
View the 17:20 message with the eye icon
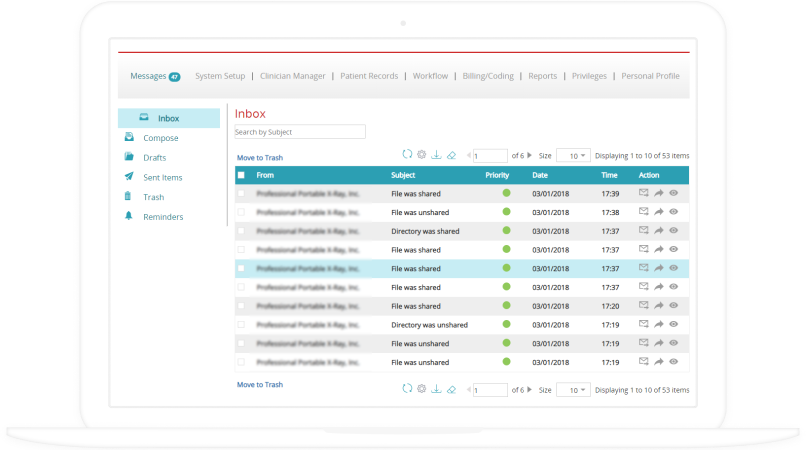[x=674, y=306]
